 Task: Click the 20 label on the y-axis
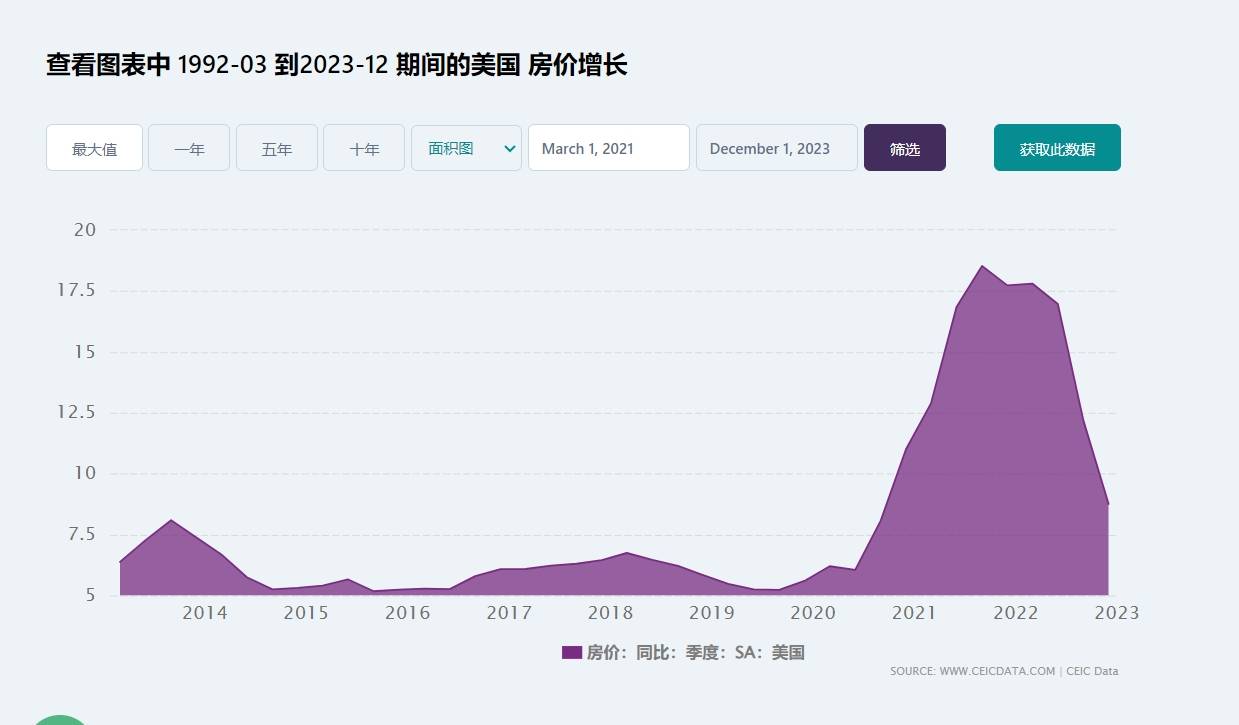click(85, 229)
